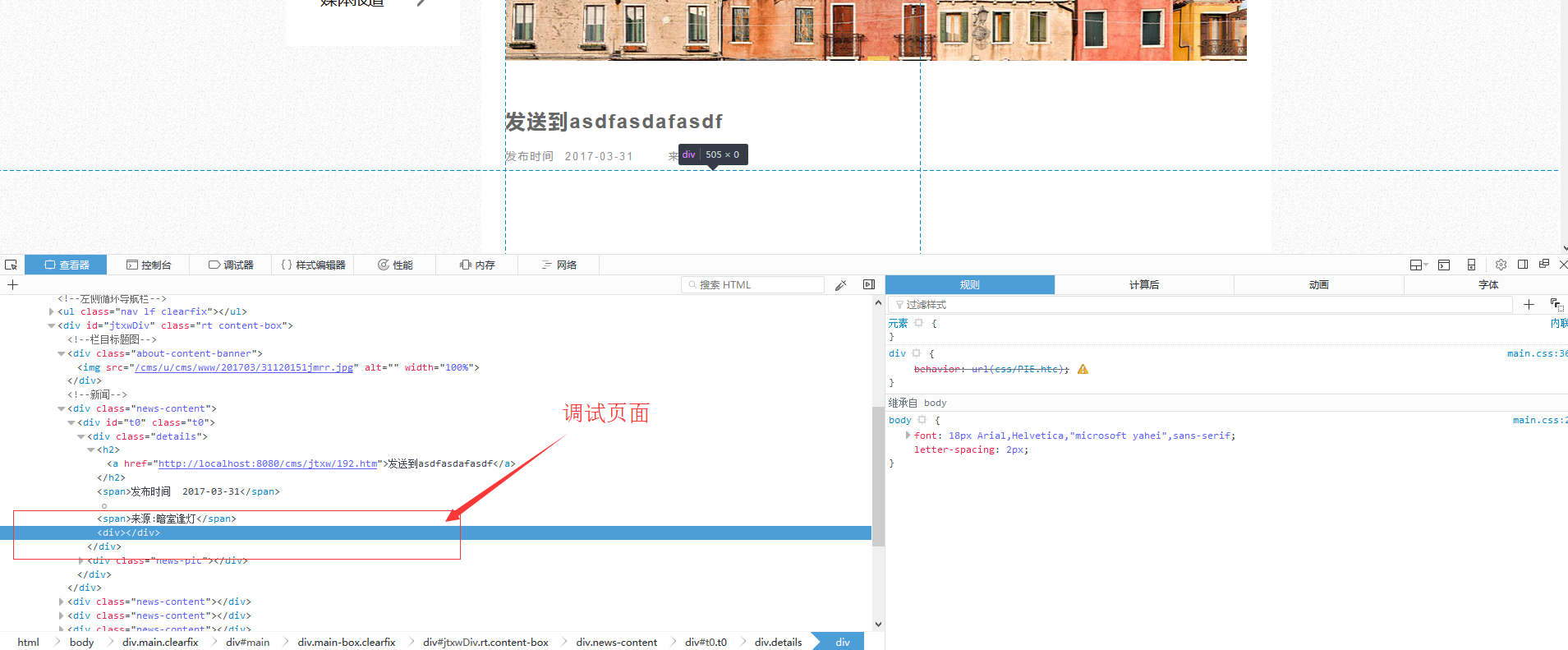Image resolution: width=1568 pixels, height=650 pixels.
Task: Close the developer tools panel
Action: click(x=1563, y=265)
